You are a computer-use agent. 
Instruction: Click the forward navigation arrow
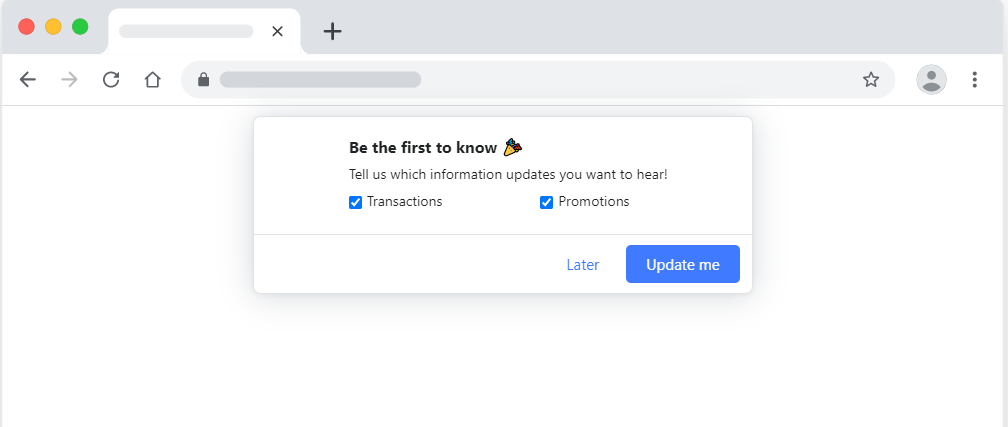point(69,80)
